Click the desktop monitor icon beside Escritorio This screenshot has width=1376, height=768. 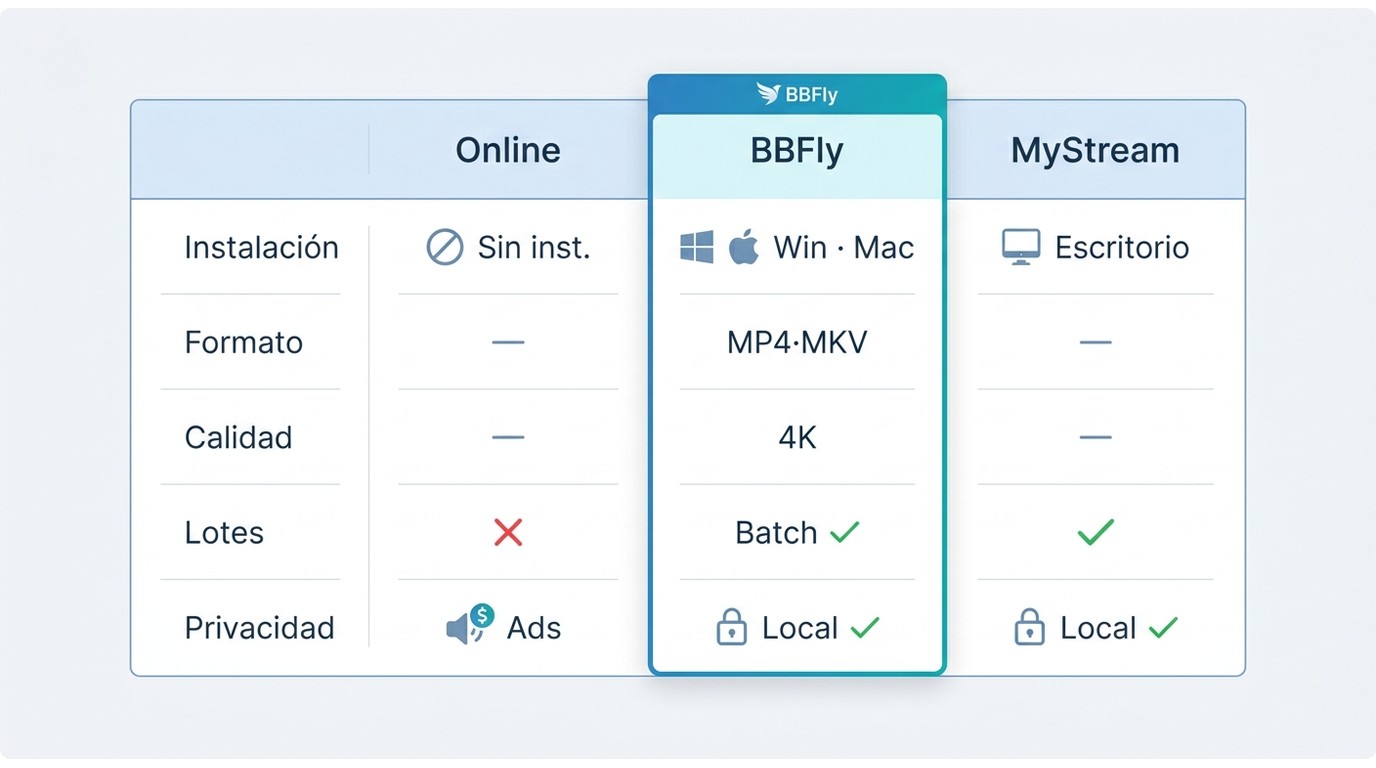[x=1021, y=247]
